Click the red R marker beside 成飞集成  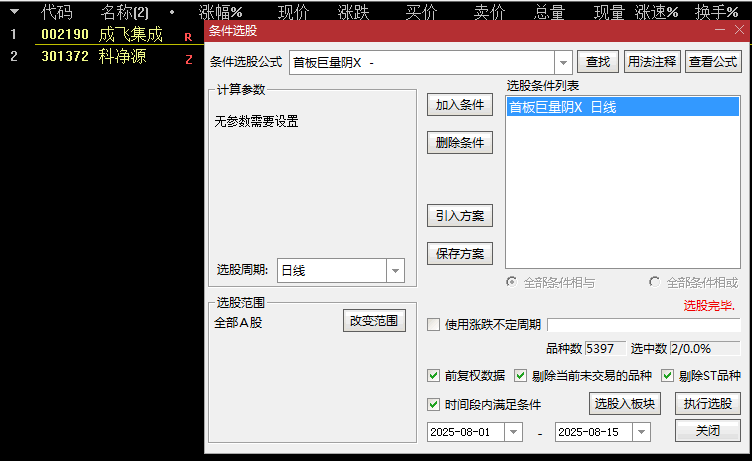tap(188, 37)
